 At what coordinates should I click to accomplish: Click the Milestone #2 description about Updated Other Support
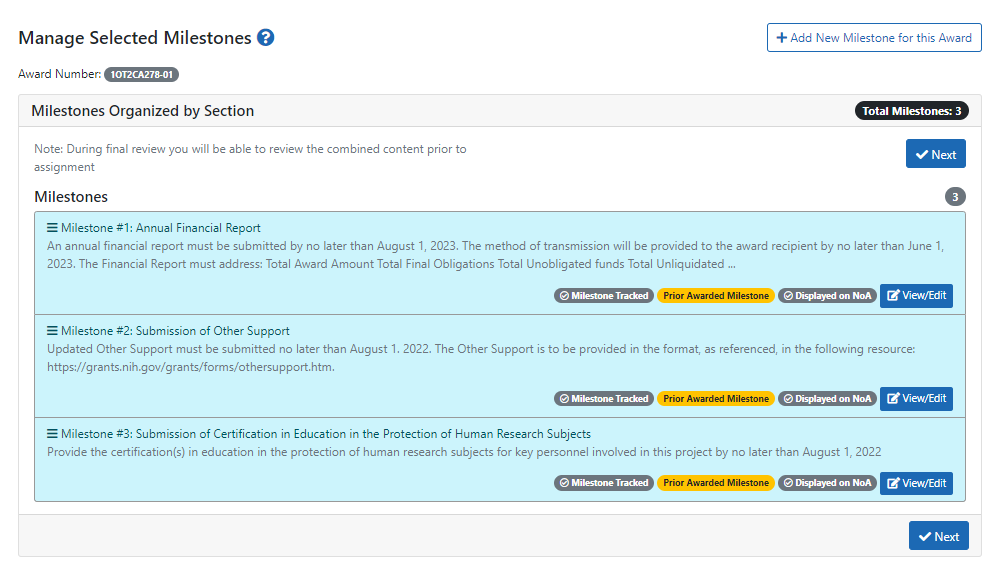481,358
